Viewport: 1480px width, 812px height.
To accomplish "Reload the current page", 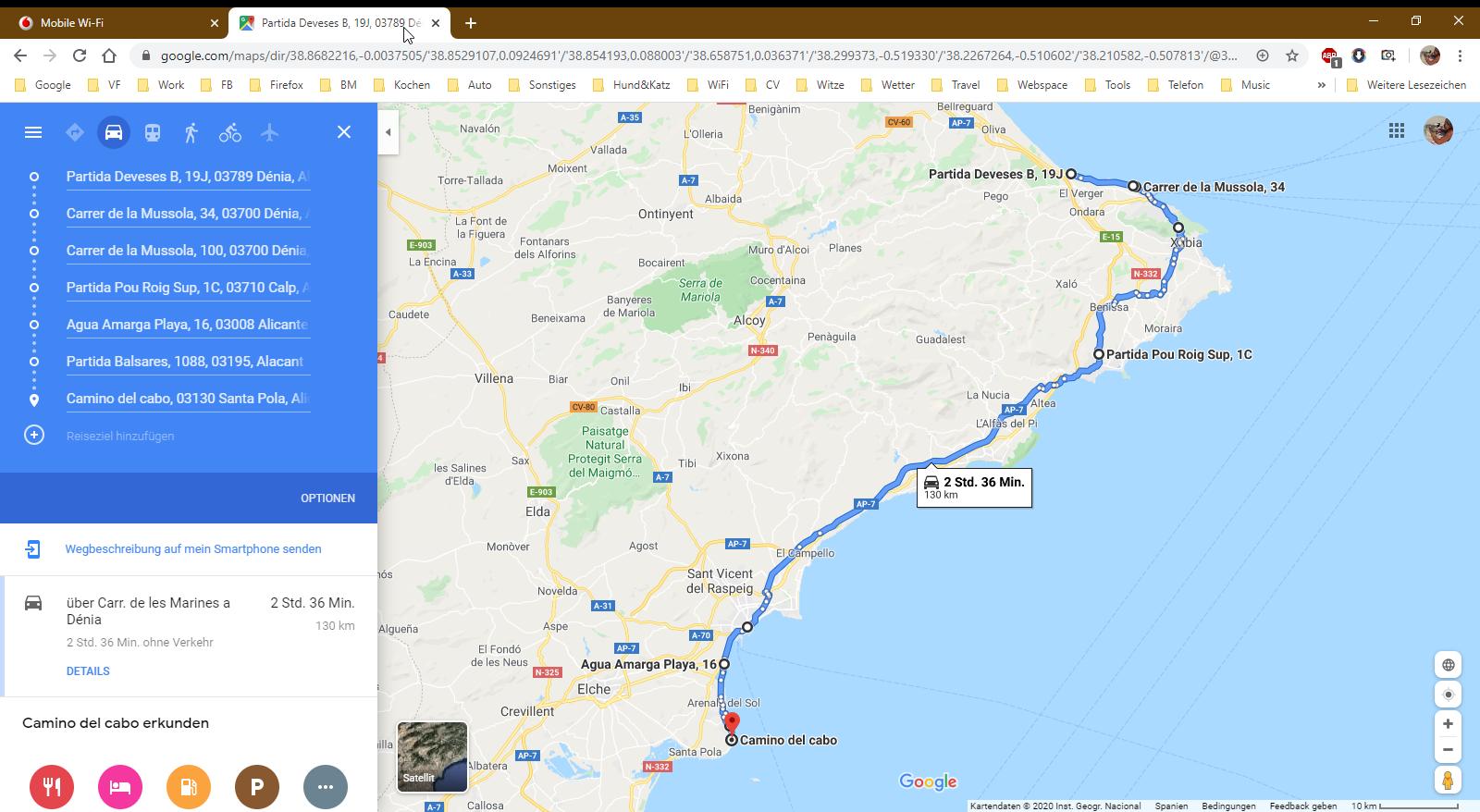I will (80, 55).
